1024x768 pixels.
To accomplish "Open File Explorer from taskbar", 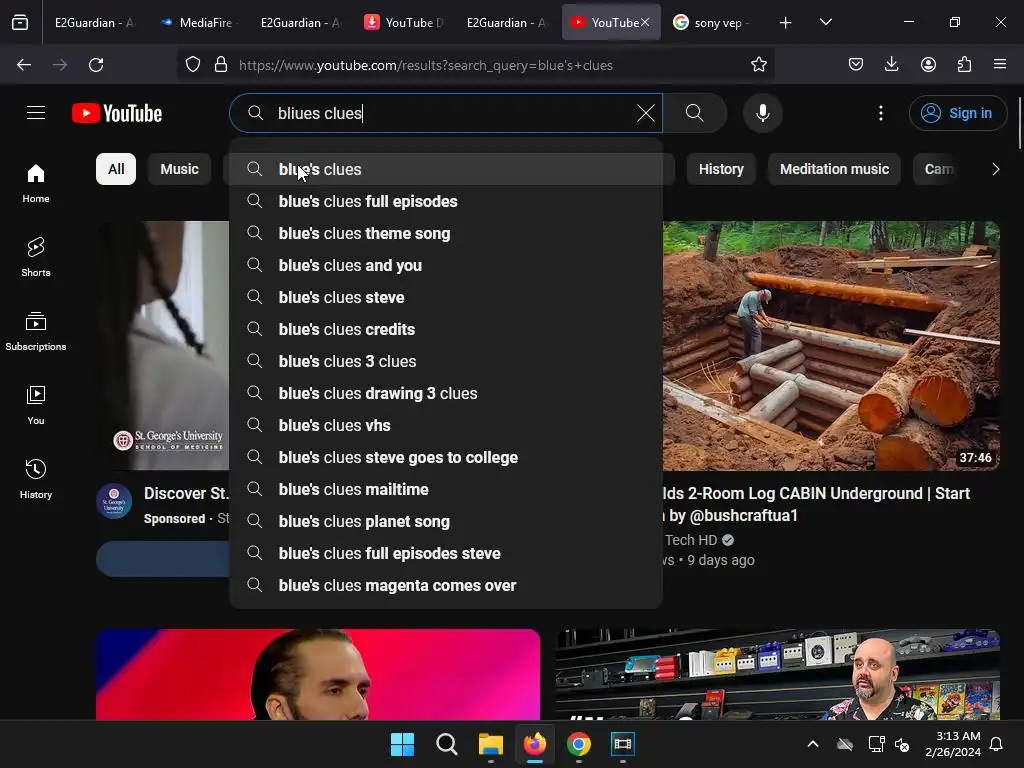I will tap(490, 744).
